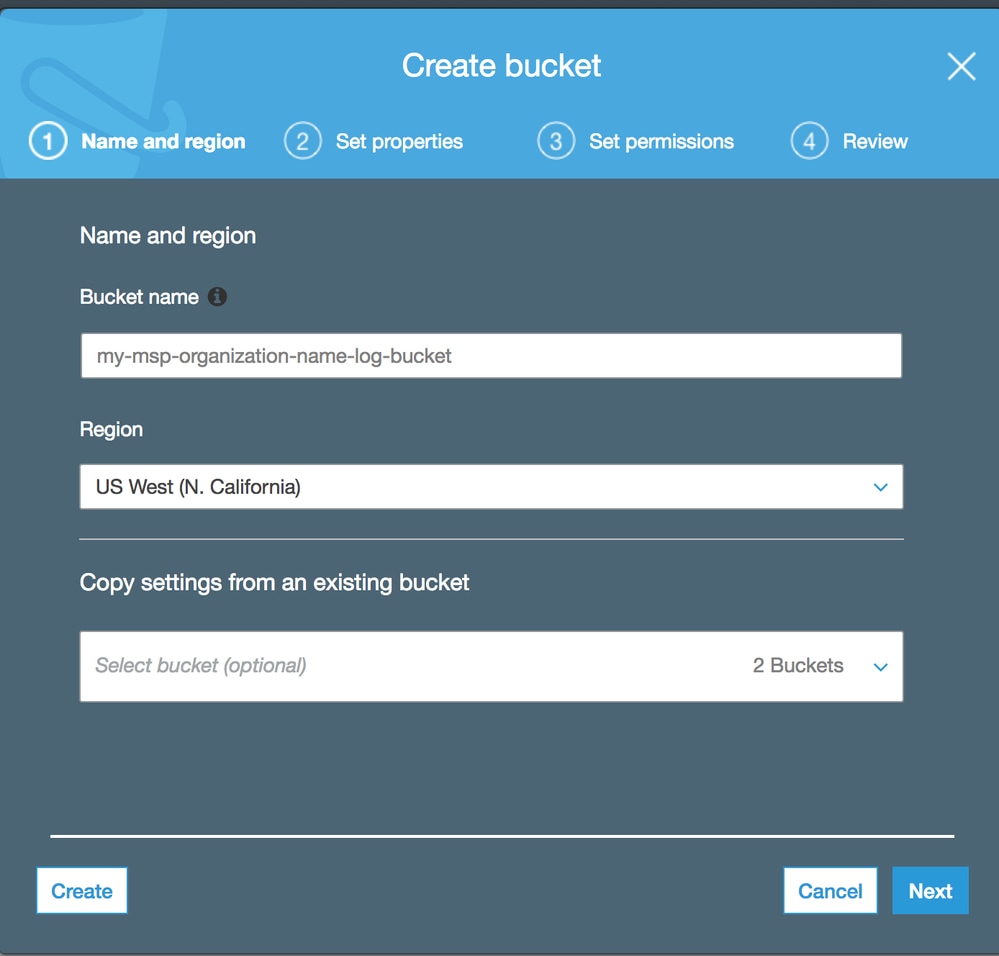This screenshot has width=999, height=956.
Task: Select the Name and region step label
Action: pos(163,141)
